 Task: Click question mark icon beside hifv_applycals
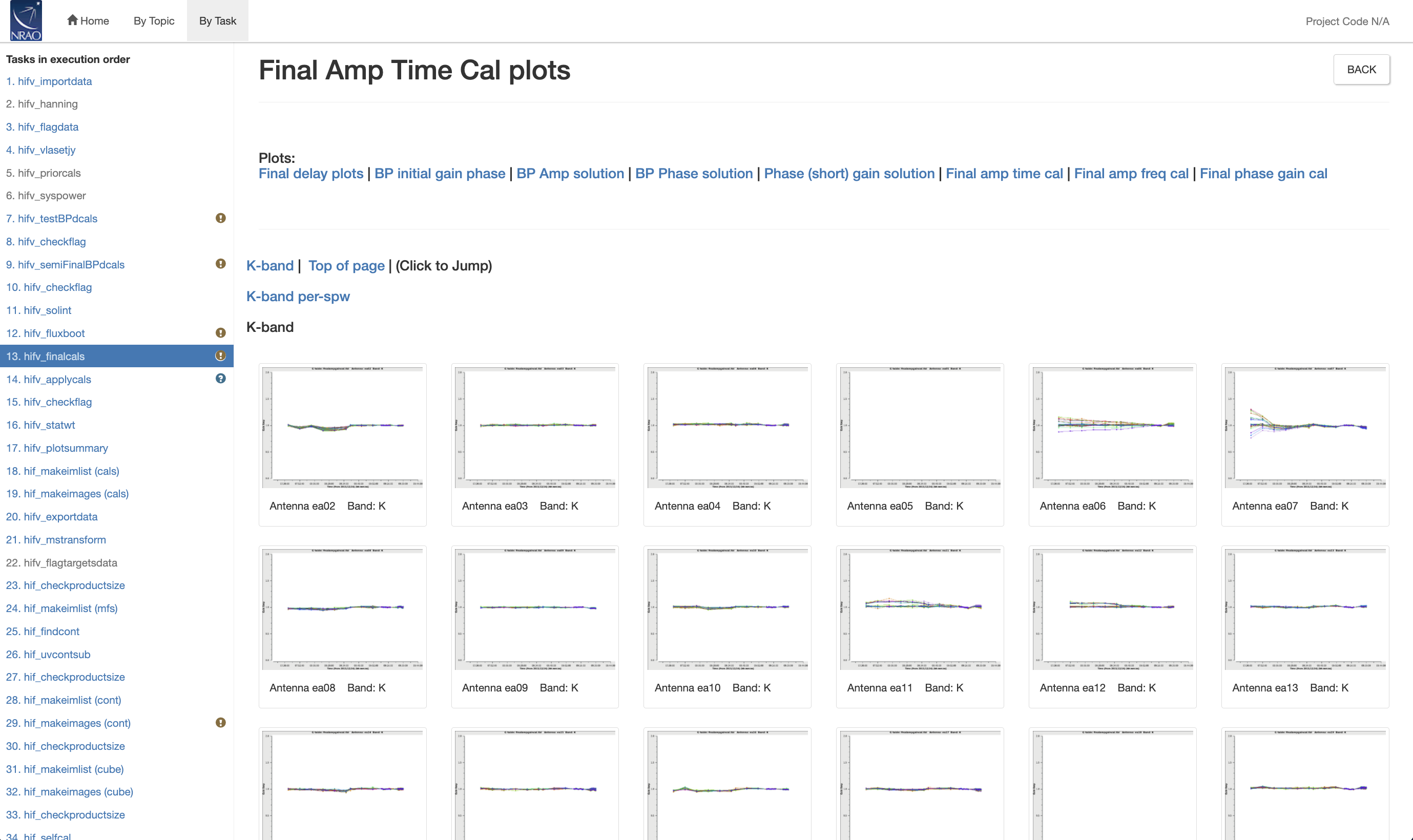(x=221, y=379)
